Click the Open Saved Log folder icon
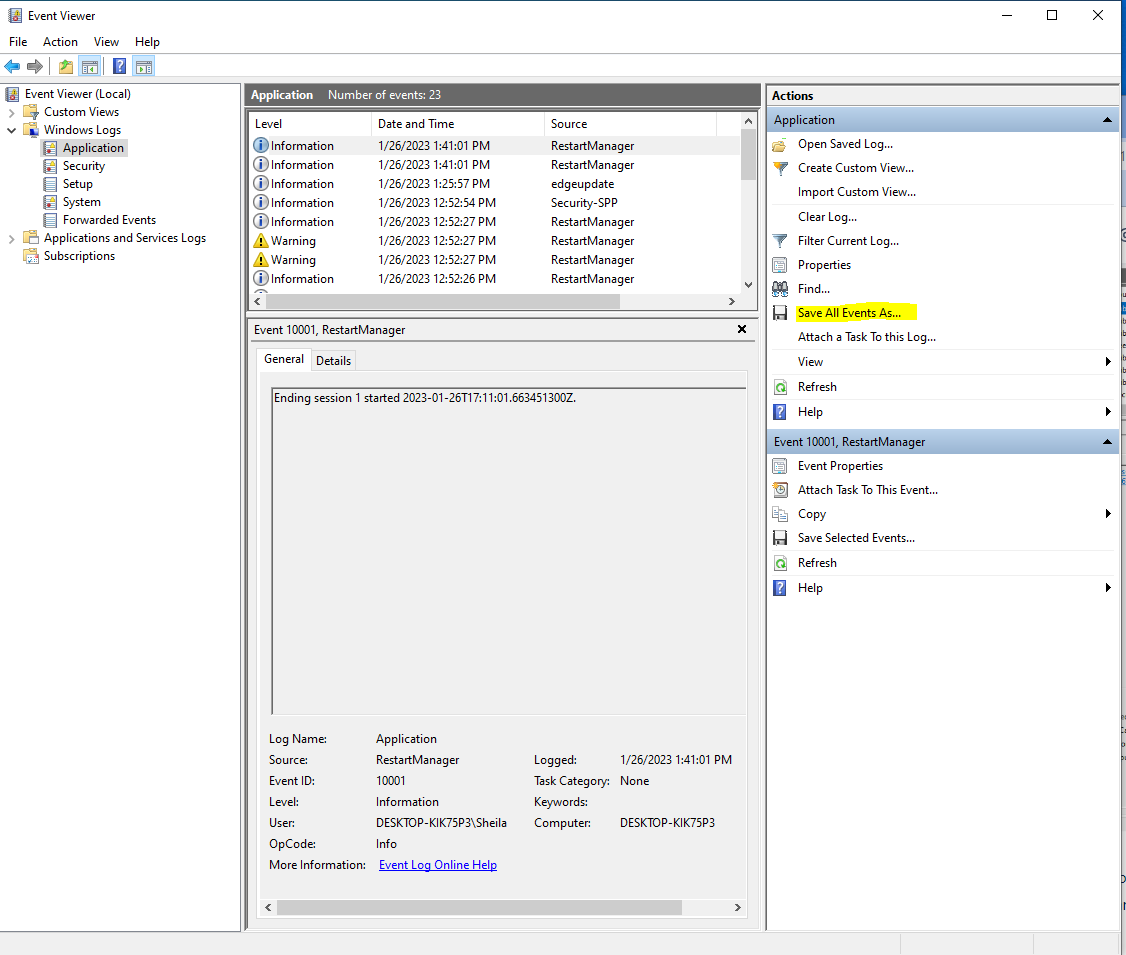 [780, 144]
